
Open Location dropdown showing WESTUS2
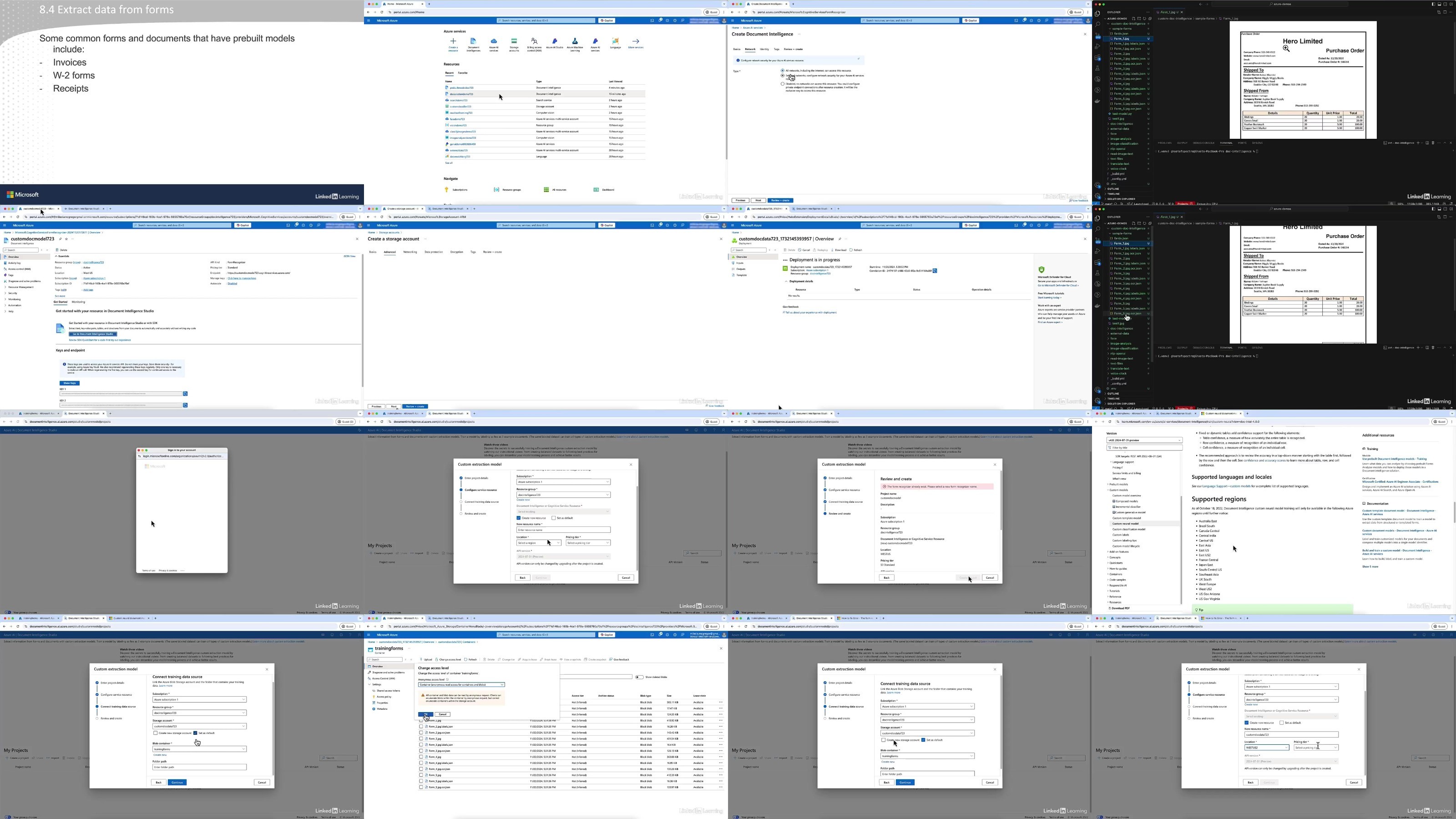pyautogui.click(x=1267, y=747)
